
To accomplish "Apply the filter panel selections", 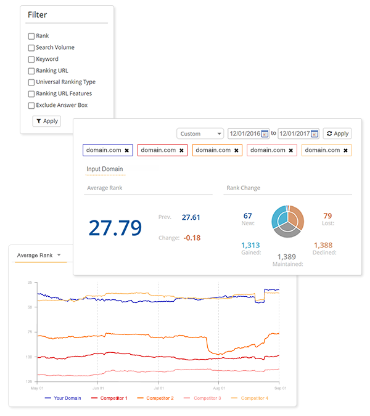I will [47, 121].
